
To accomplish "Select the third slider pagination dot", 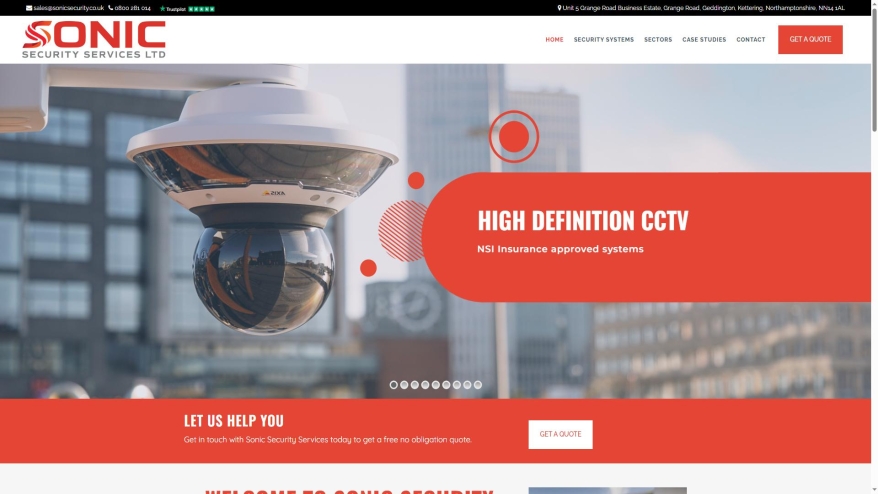I will [x=414, y=385].
